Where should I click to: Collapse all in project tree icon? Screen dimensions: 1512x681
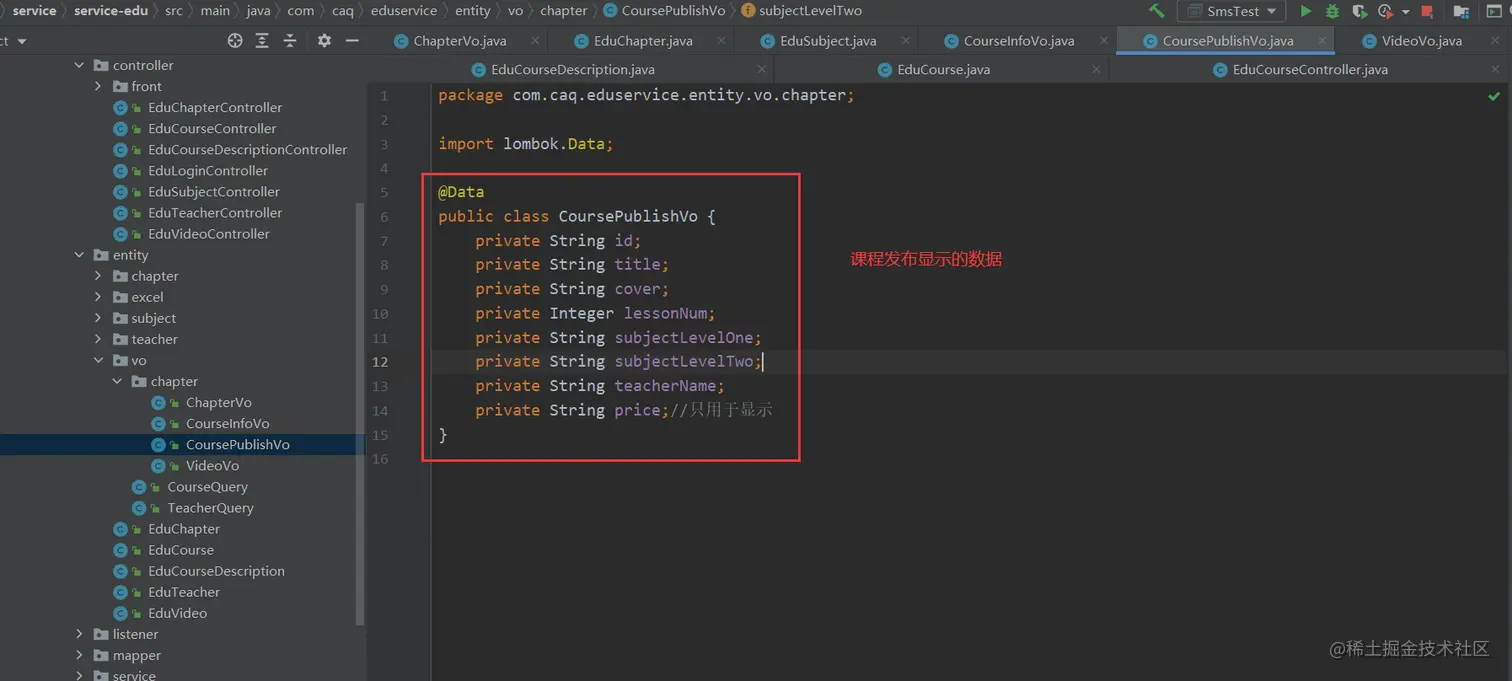pyautogui.click(x=290, y=41)
